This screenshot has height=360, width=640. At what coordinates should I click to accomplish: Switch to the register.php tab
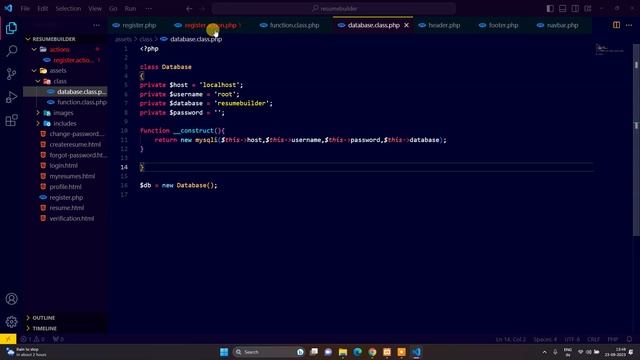pos(139,25)
